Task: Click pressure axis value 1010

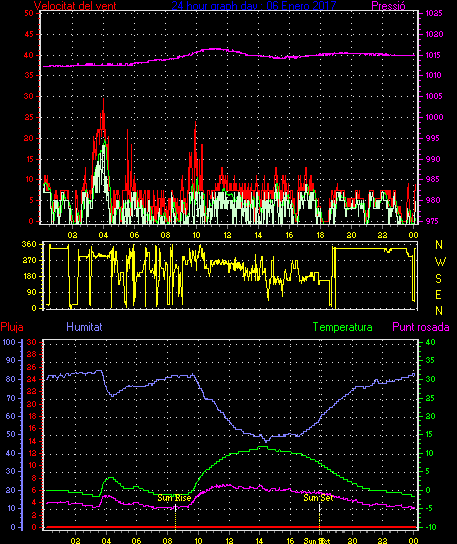Action: pyautogui.click(x=434, y=75)
